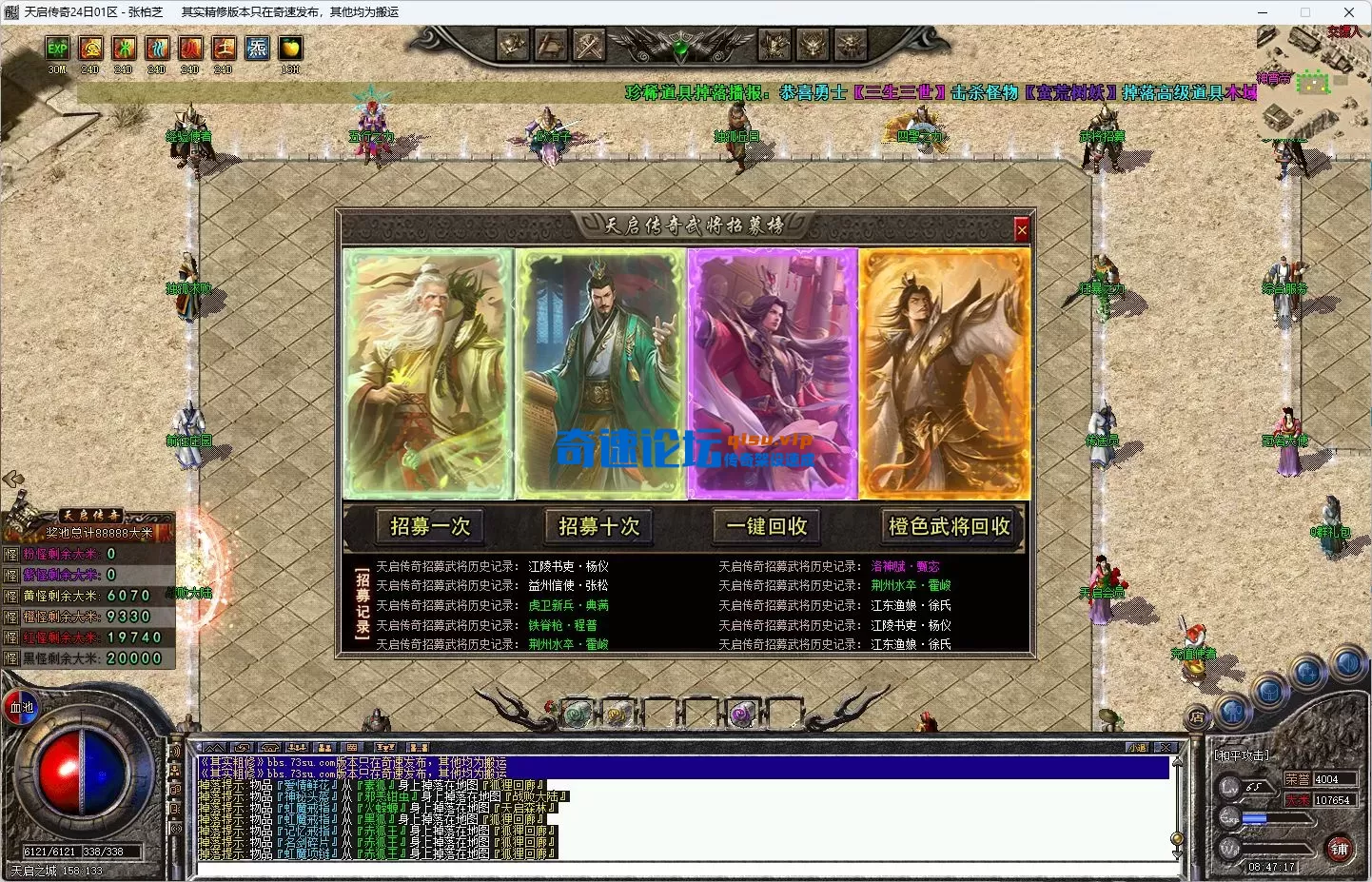Open the skills sparkle round button
This screenshot has width=1372, height=882.
[1308, 673]
